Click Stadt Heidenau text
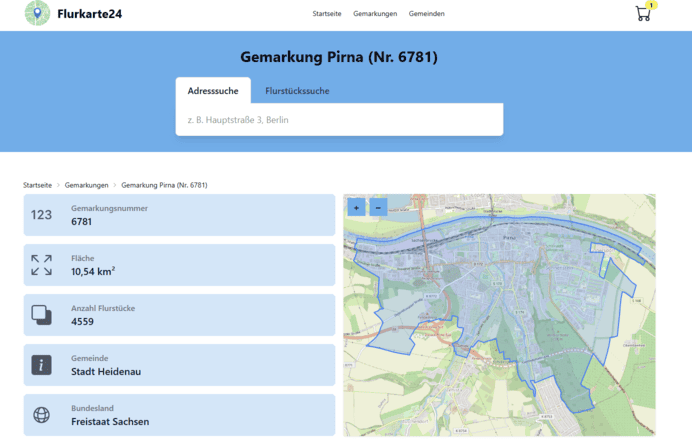692x441 pixels. pyautogui.click(x=106, y=372)
